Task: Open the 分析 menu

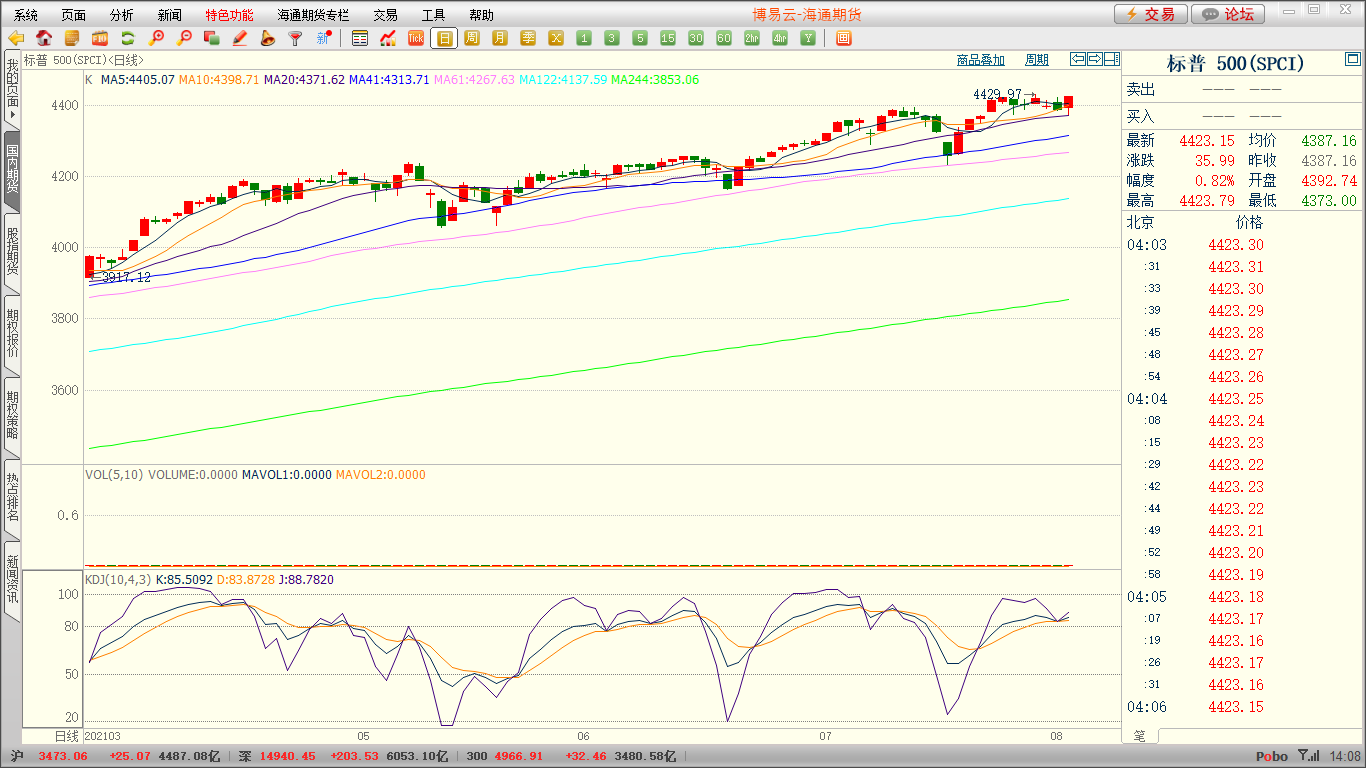Action: pyautogui.click(x=122, y=15)
